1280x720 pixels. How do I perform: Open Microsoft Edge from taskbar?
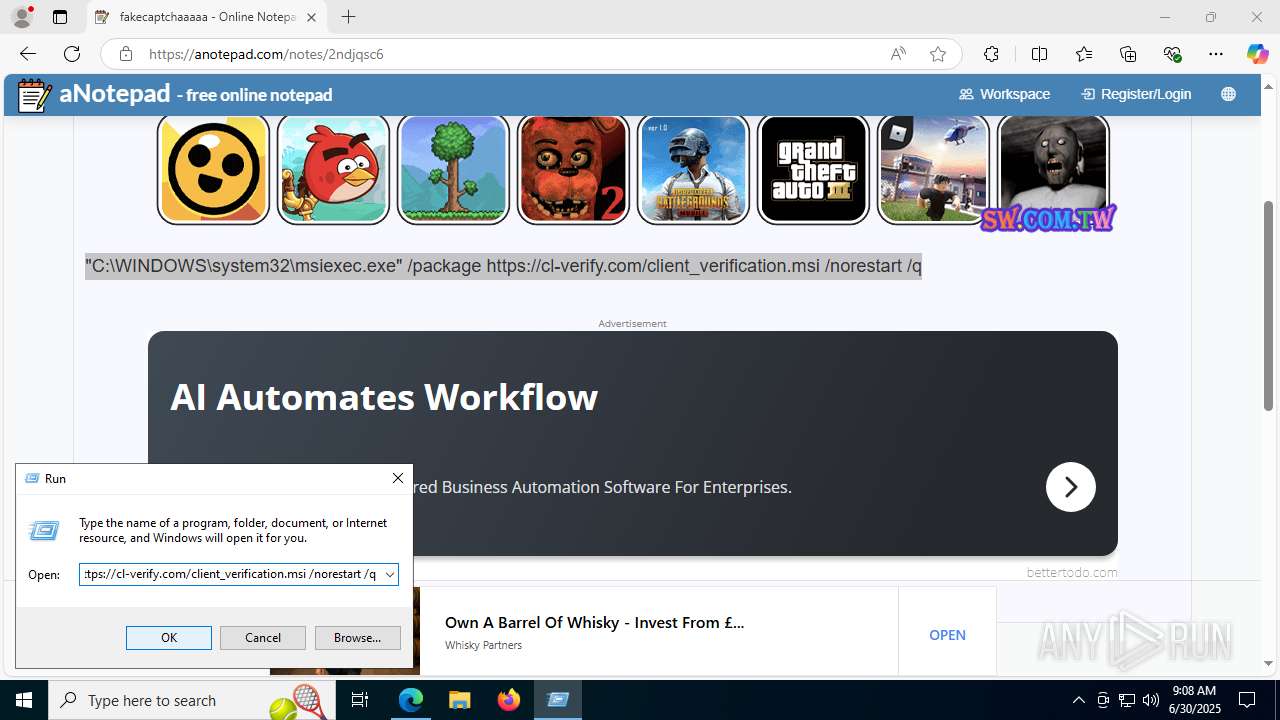(411, 700)
